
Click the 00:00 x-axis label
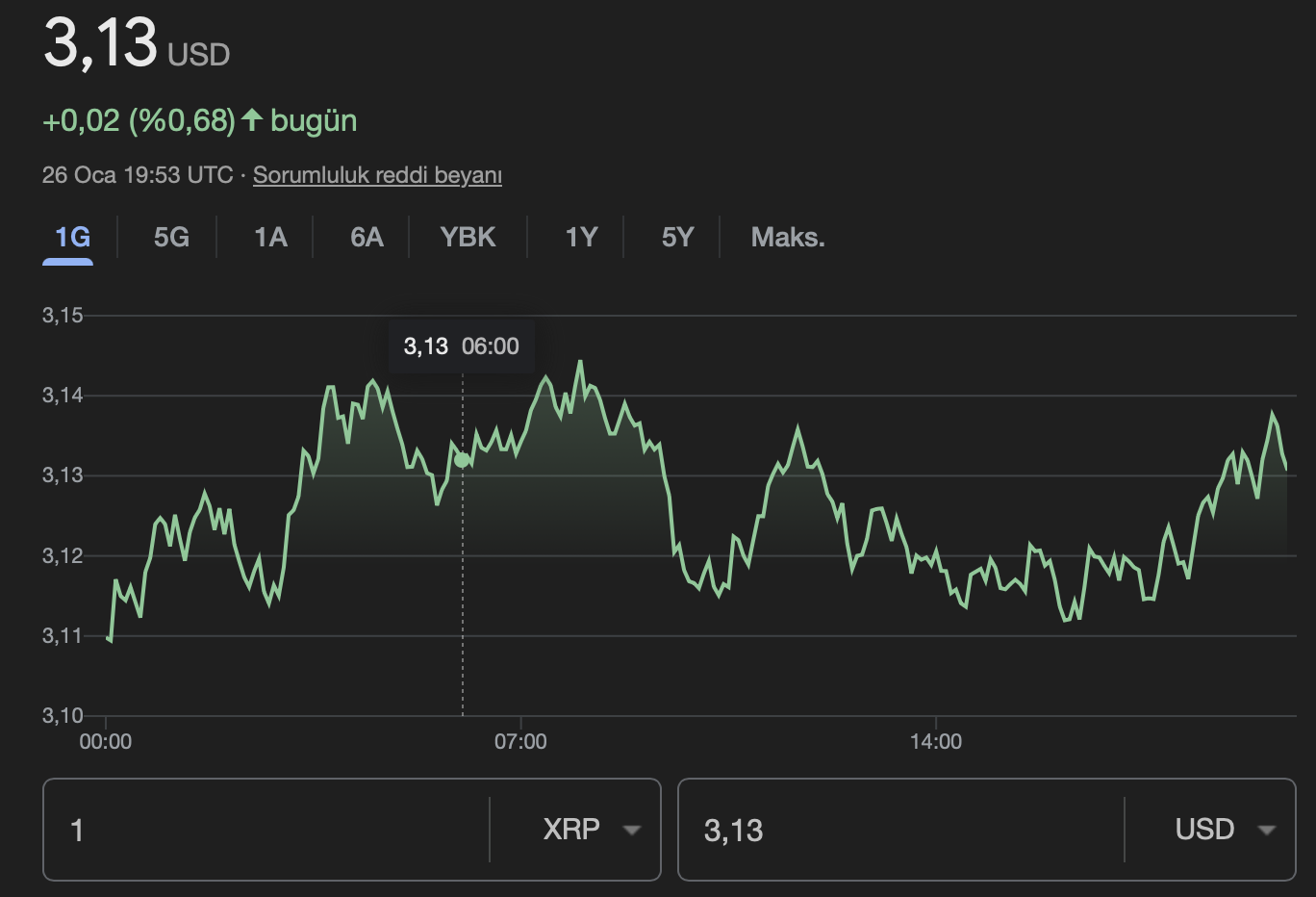click(106, 742)
